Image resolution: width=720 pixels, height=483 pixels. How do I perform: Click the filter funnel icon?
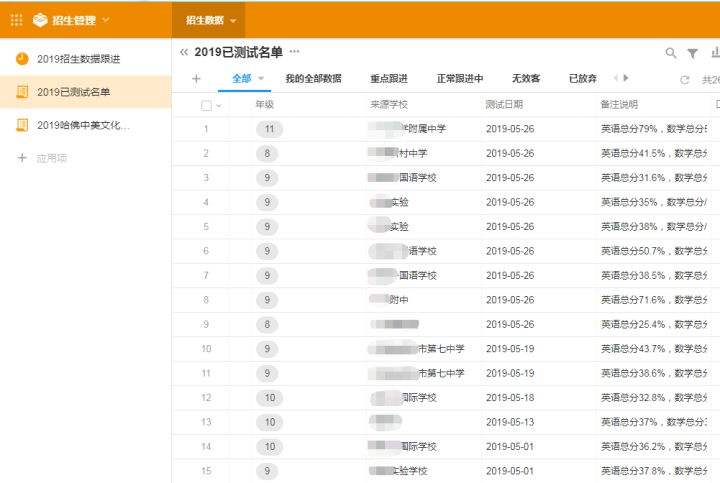(x=692, y=53)
